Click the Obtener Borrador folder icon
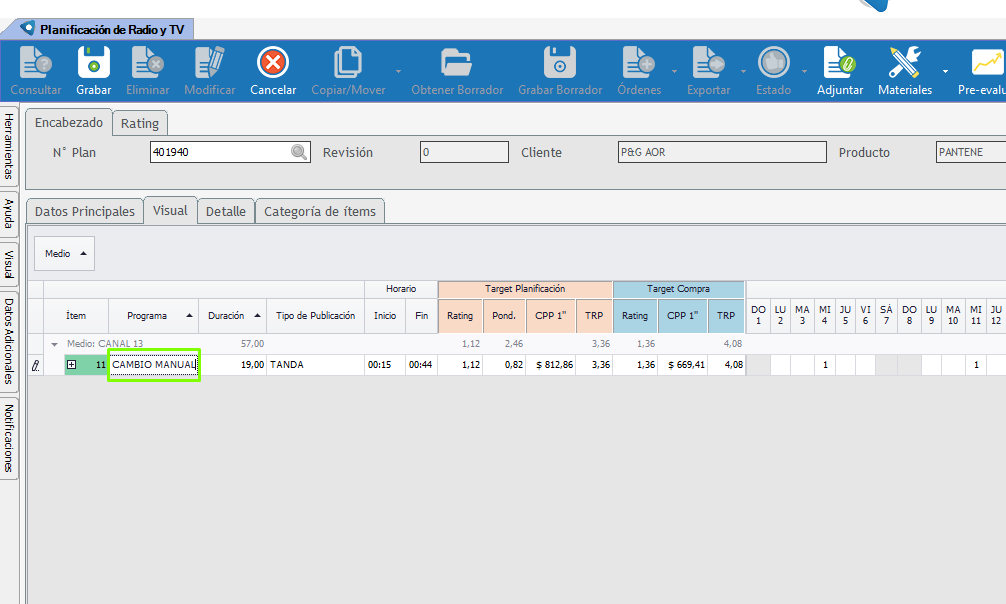Viewport: 1006px width, 604px height. pyautogui.click(x=457, y=63)
